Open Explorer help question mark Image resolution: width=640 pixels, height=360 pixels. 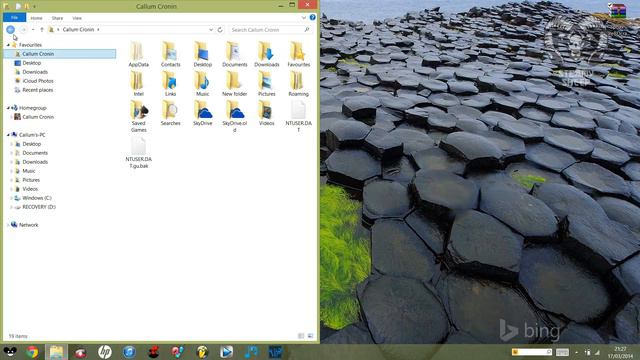pyautogui.click(x=312, y=18)
